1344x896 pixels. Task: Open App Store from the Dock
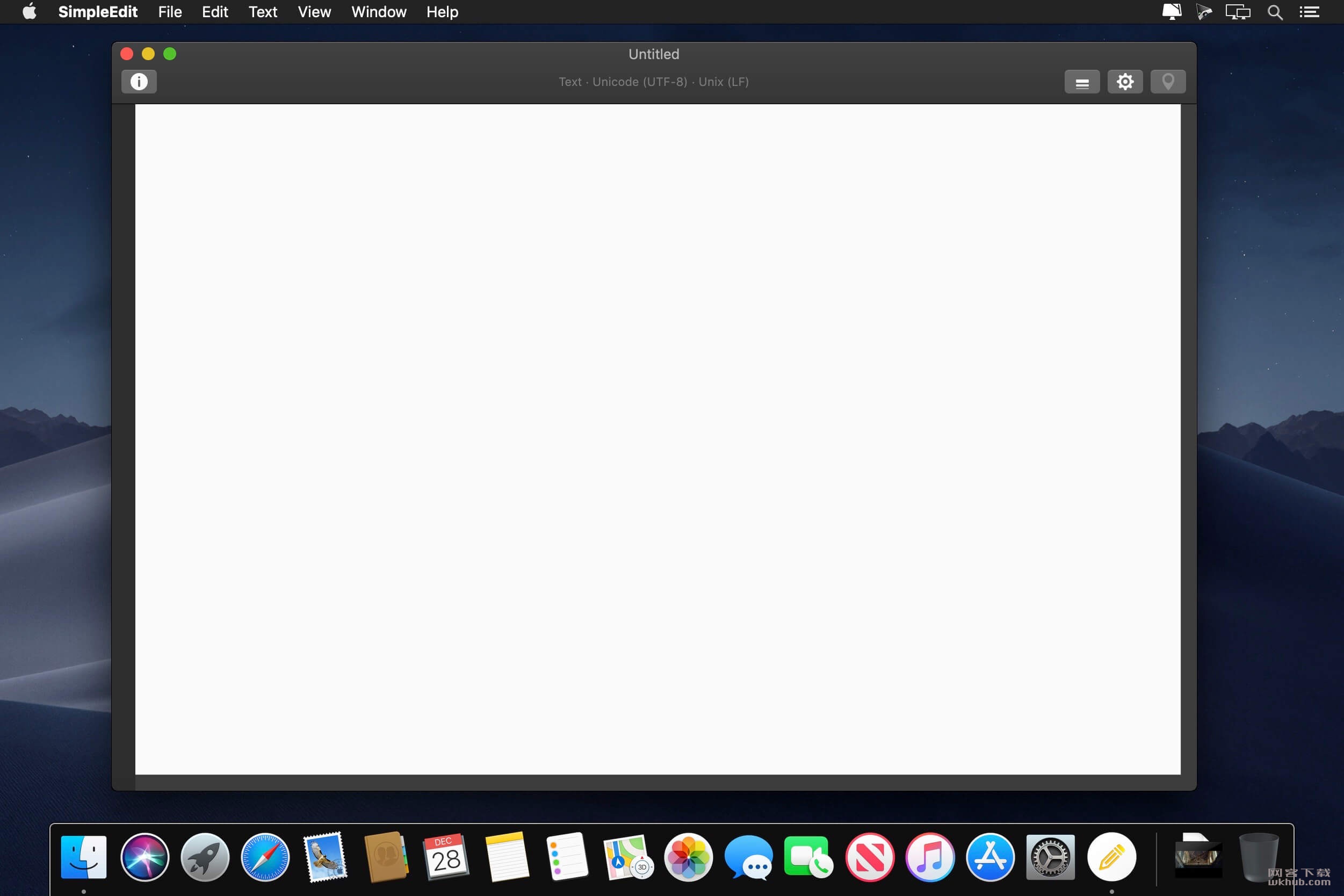pos(991,857)
